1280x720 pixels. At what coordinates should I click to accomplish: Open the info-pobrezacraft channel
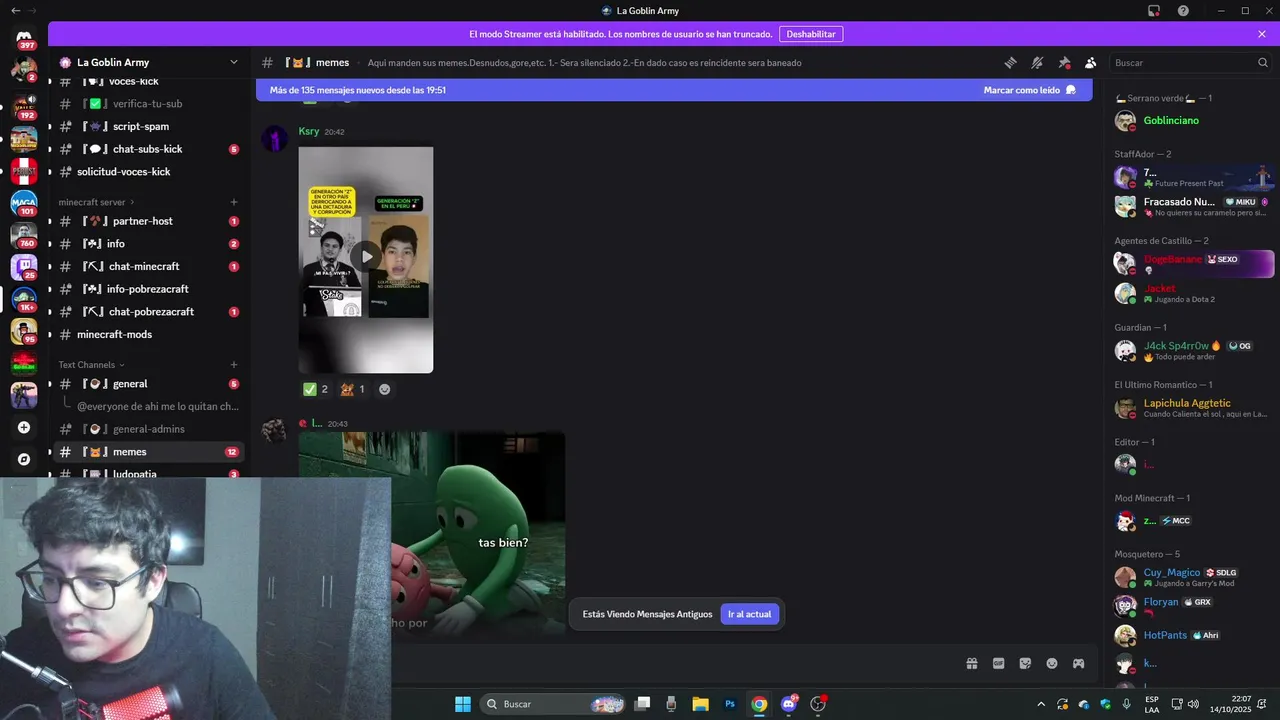tap(149, 289)
